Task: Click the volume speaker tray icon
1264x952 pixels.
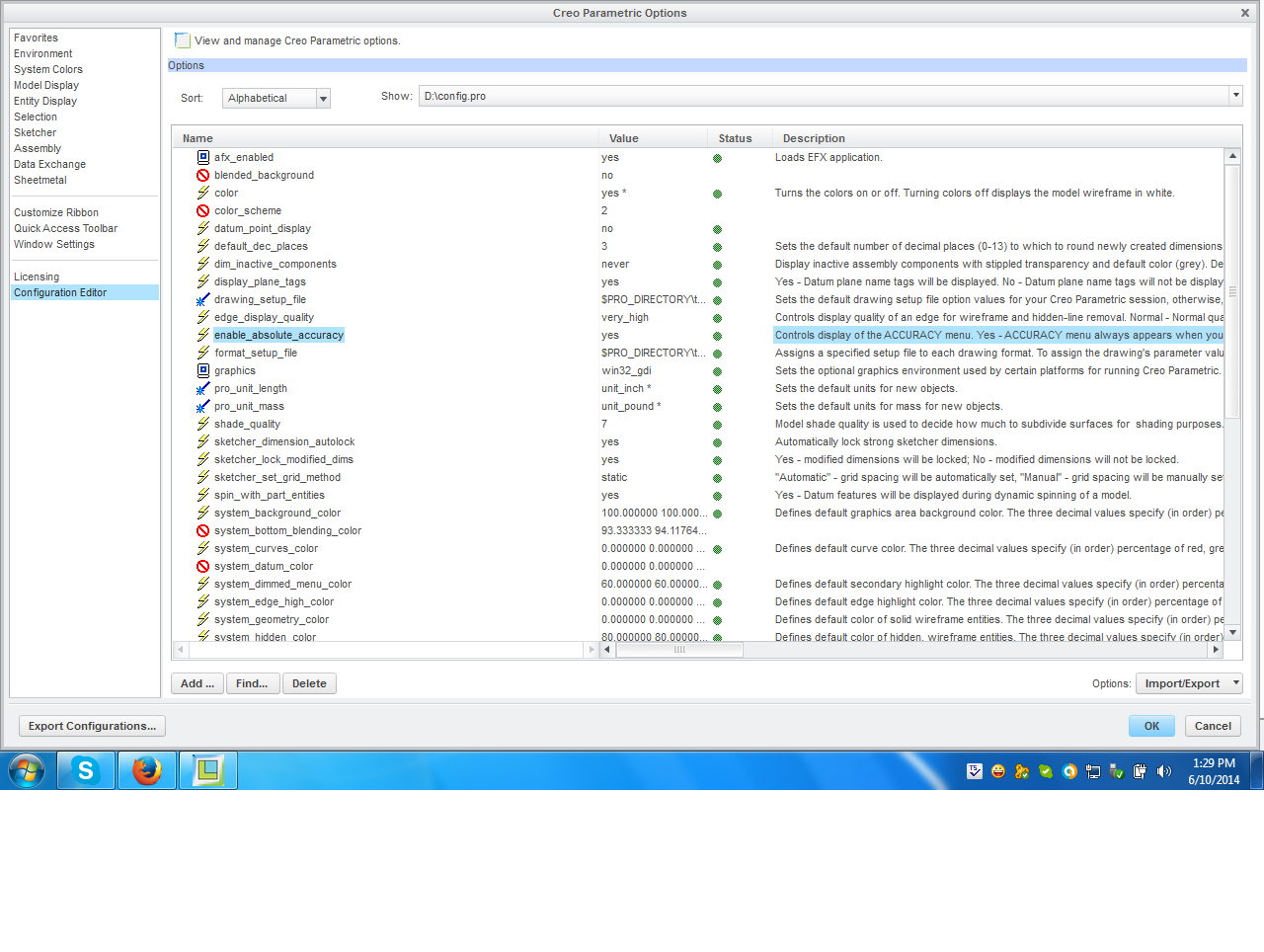Action: 1164,771
